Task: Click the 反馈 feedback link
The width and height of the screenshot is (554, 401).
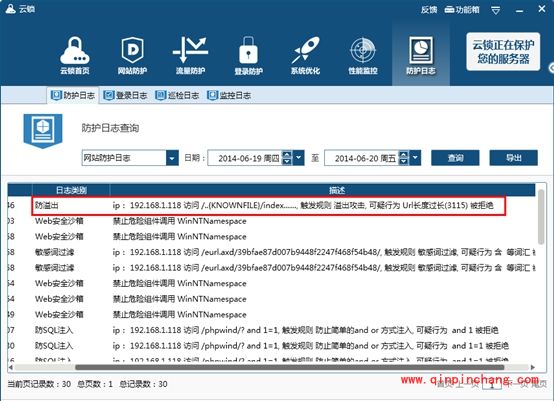Action: click(x=429, y=10)
